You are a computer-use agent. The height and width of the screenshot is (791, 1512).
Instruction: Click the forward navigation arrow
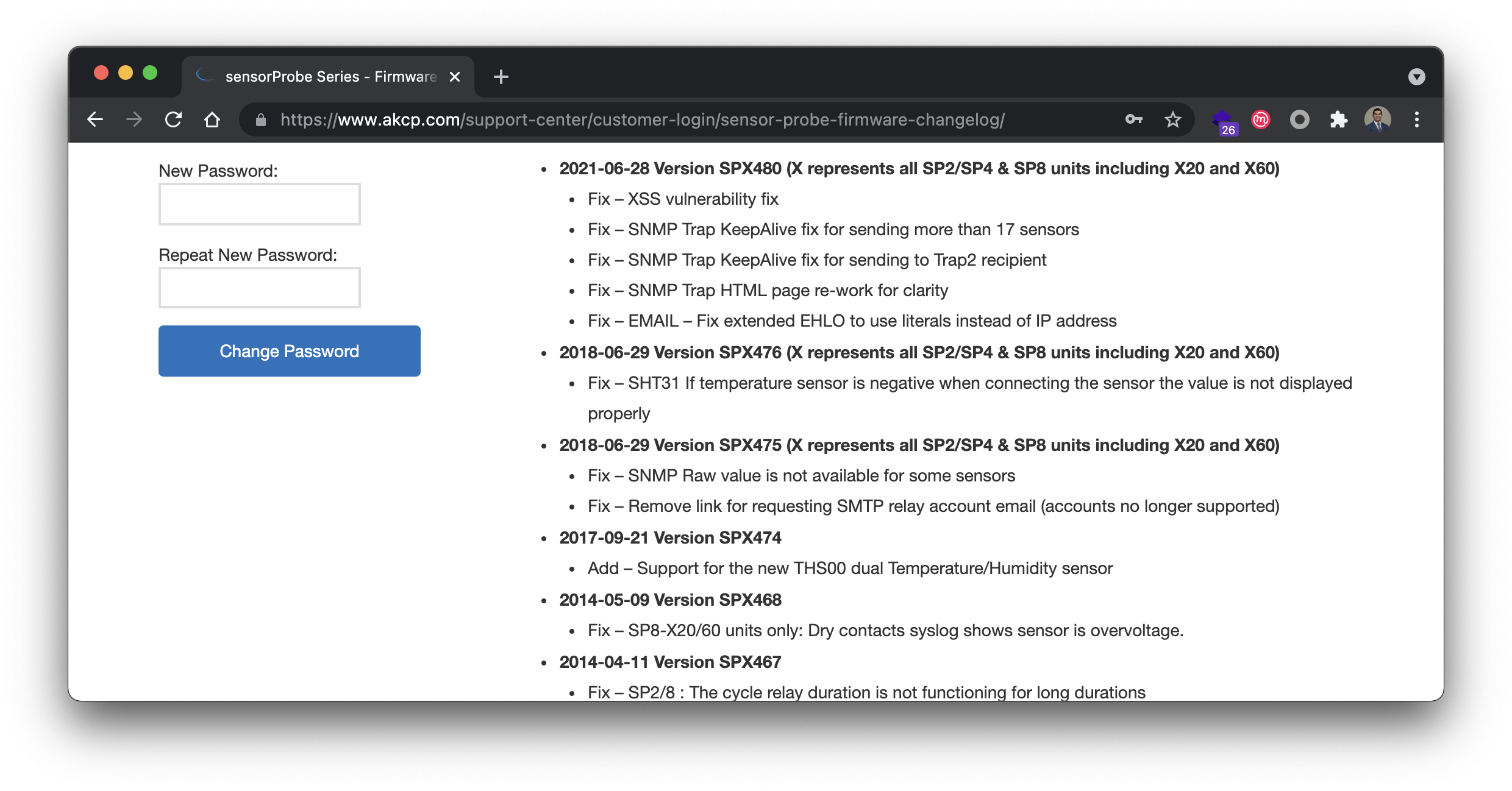pyautogui.click(x=134, y=119)
